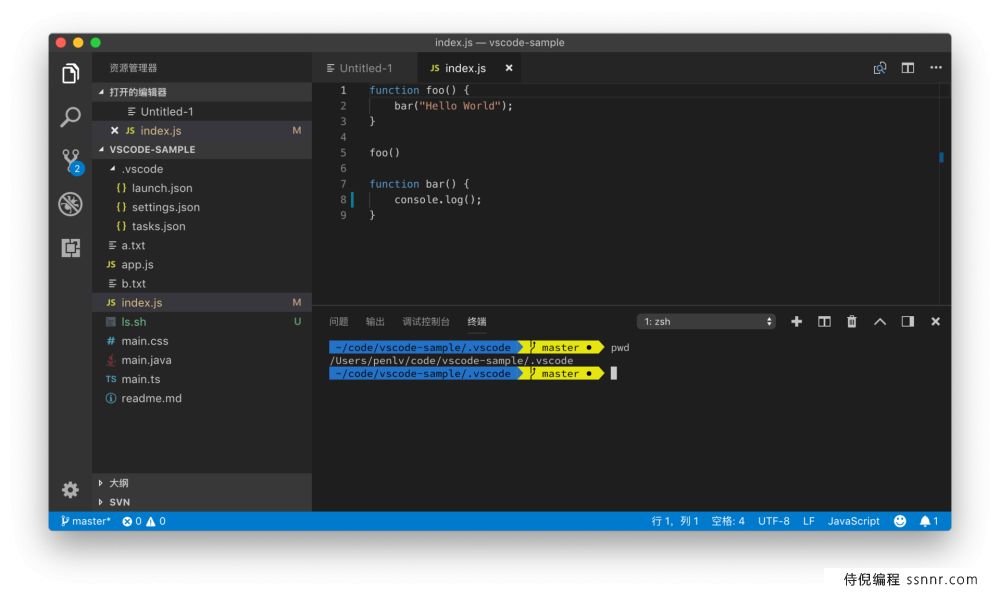Open the Explorer view in activity bar
The image size is (1000, 595).
pyautogui.click(x=70, y=74)
